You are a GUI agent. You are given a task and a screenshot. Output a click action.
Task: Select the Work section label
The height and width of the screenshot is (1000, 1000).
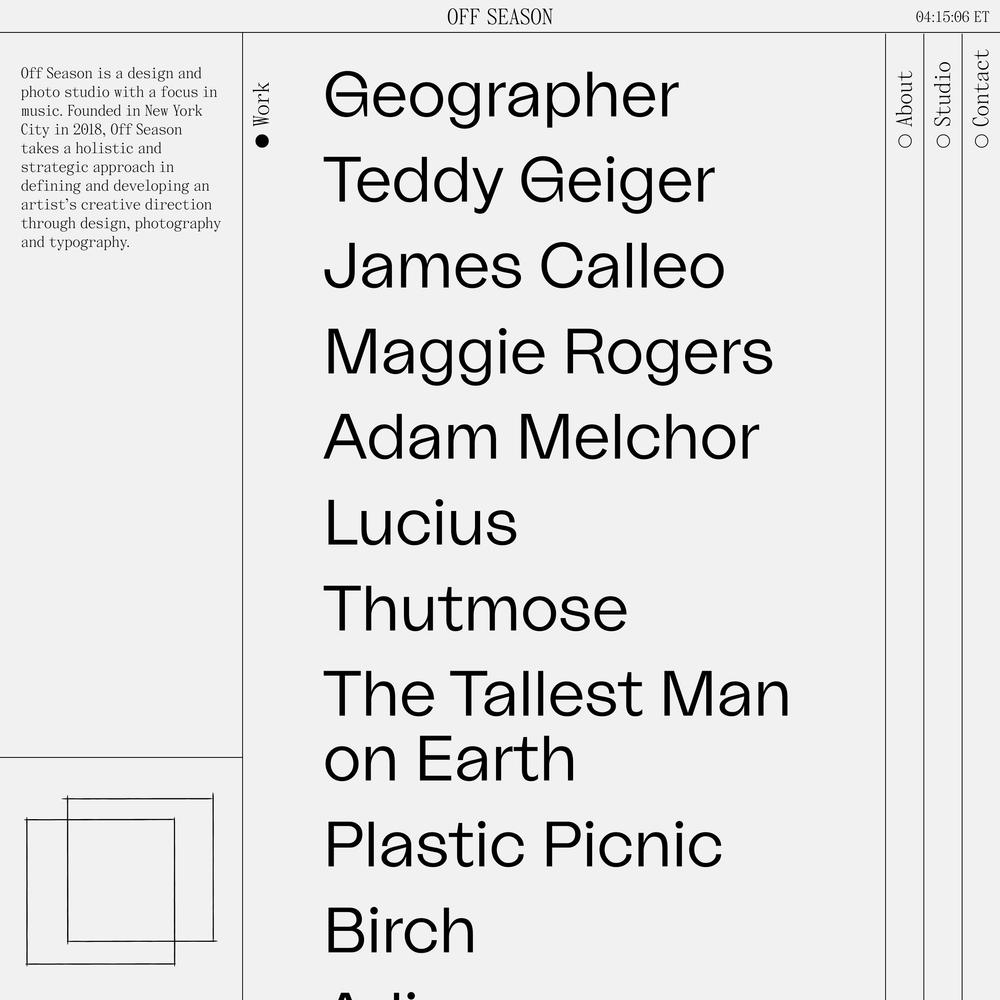click(x=261, y=104)
